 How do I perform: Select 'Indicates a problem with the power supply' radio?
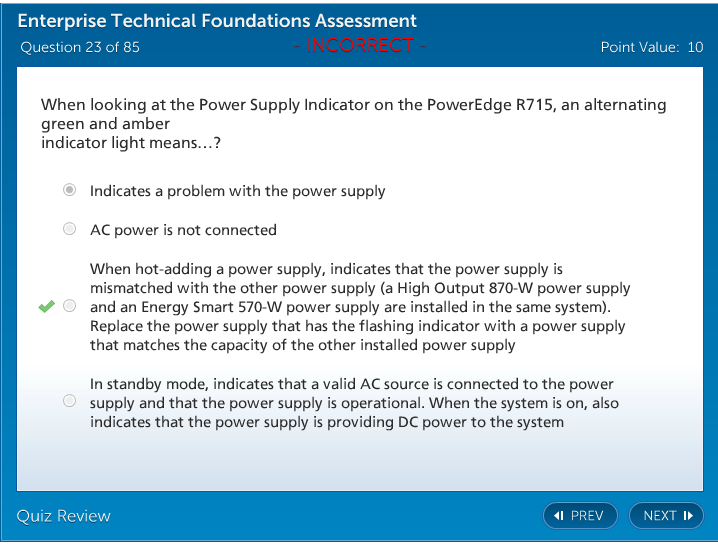point(69,190)
